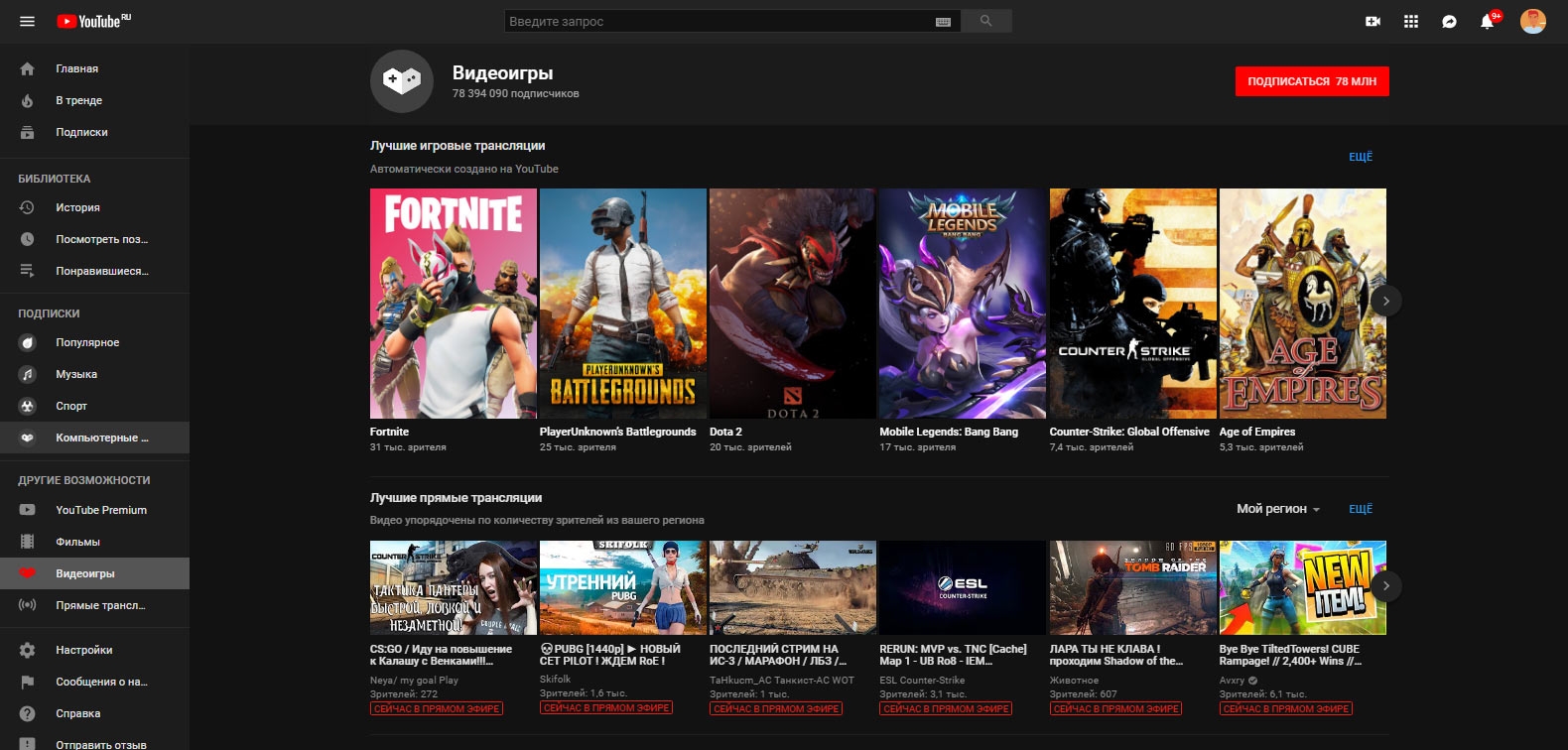Open the Fortnite game card poster

pyautogui.click(x=454, y=304)
